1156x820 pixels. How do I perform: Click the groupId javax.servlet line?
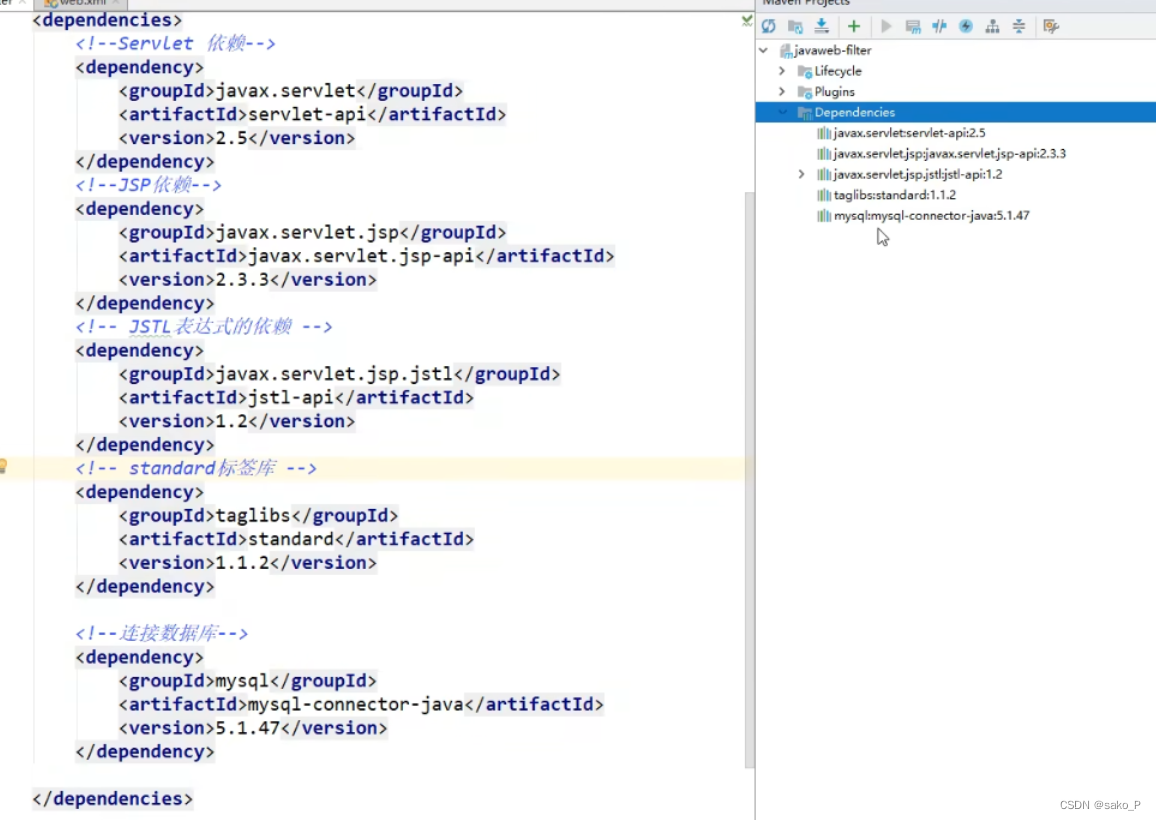[291, 91]
